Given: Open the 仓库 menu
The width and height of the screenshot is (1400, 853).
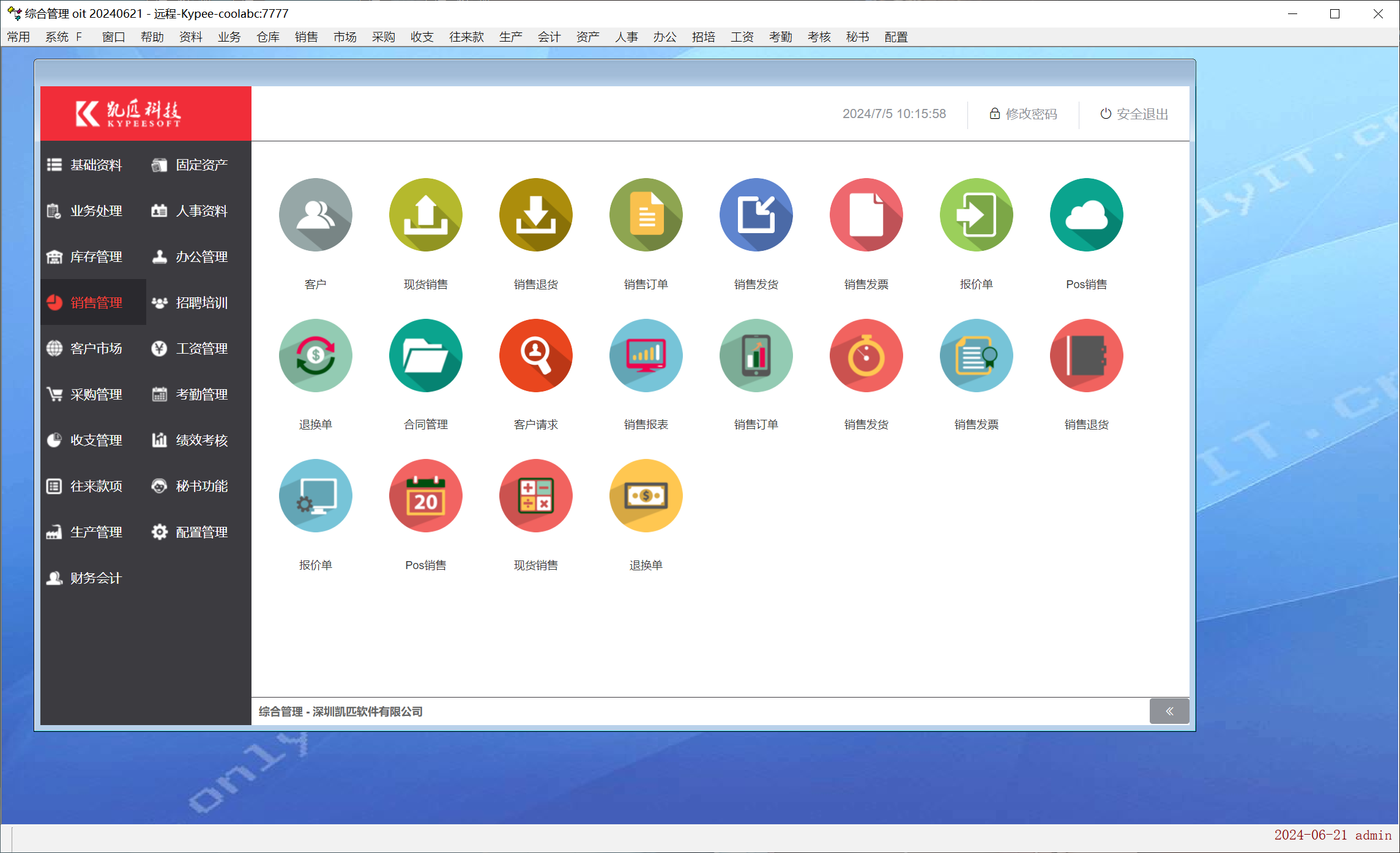Looking at the screenshot, I should tap(267, 37).
